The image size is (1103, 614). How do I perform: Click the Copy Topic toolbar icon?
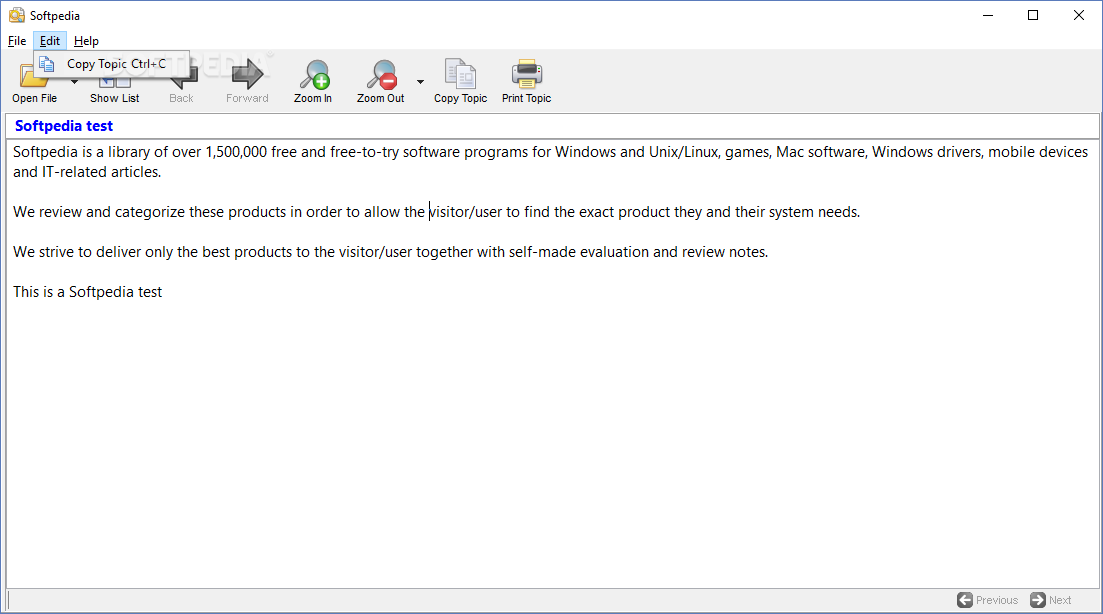click(460, 74)
